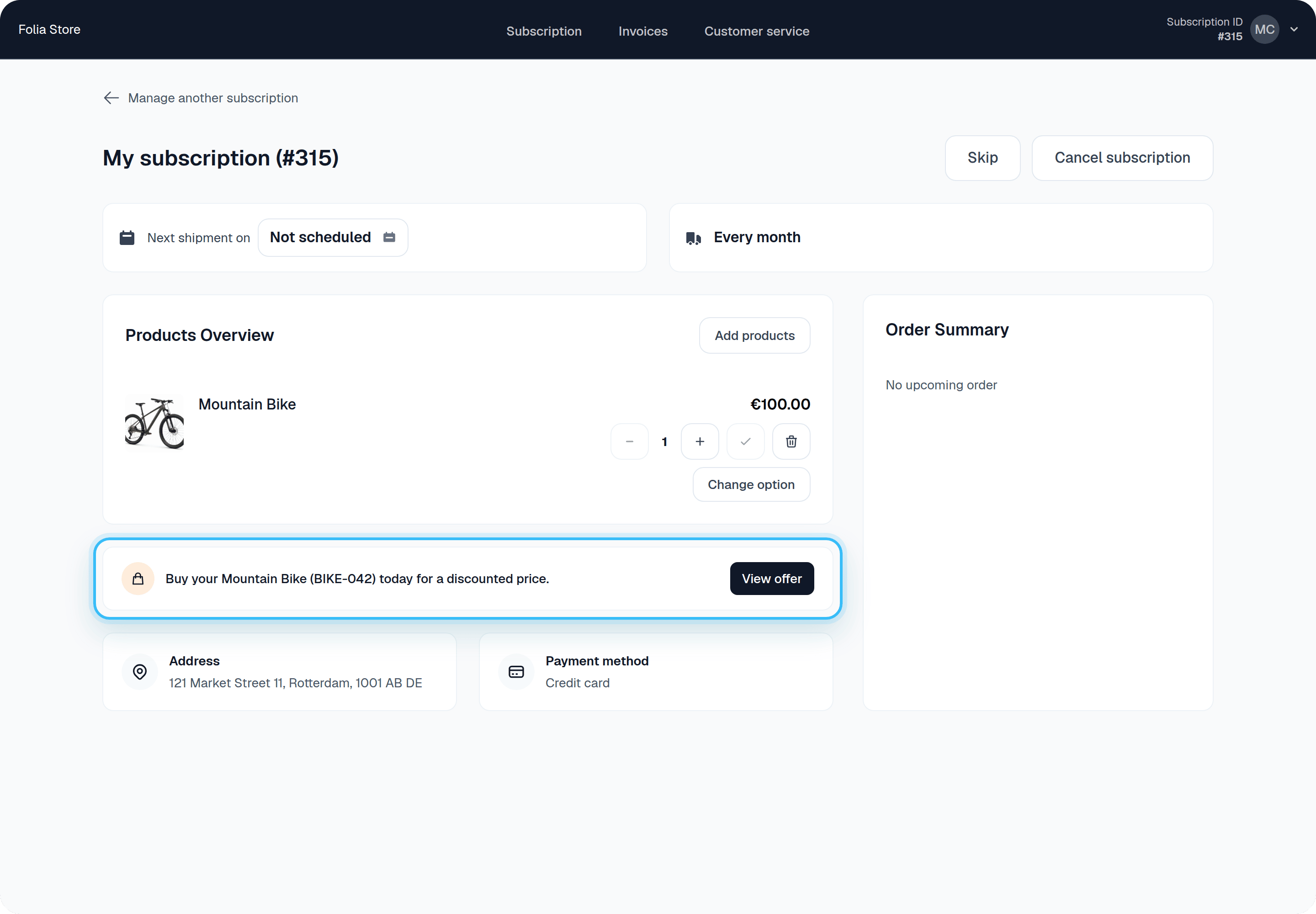Open the Not scheduled date picker
This screenshot has height=914, width=1316.
pyautogui.click(x=333, y=238)
